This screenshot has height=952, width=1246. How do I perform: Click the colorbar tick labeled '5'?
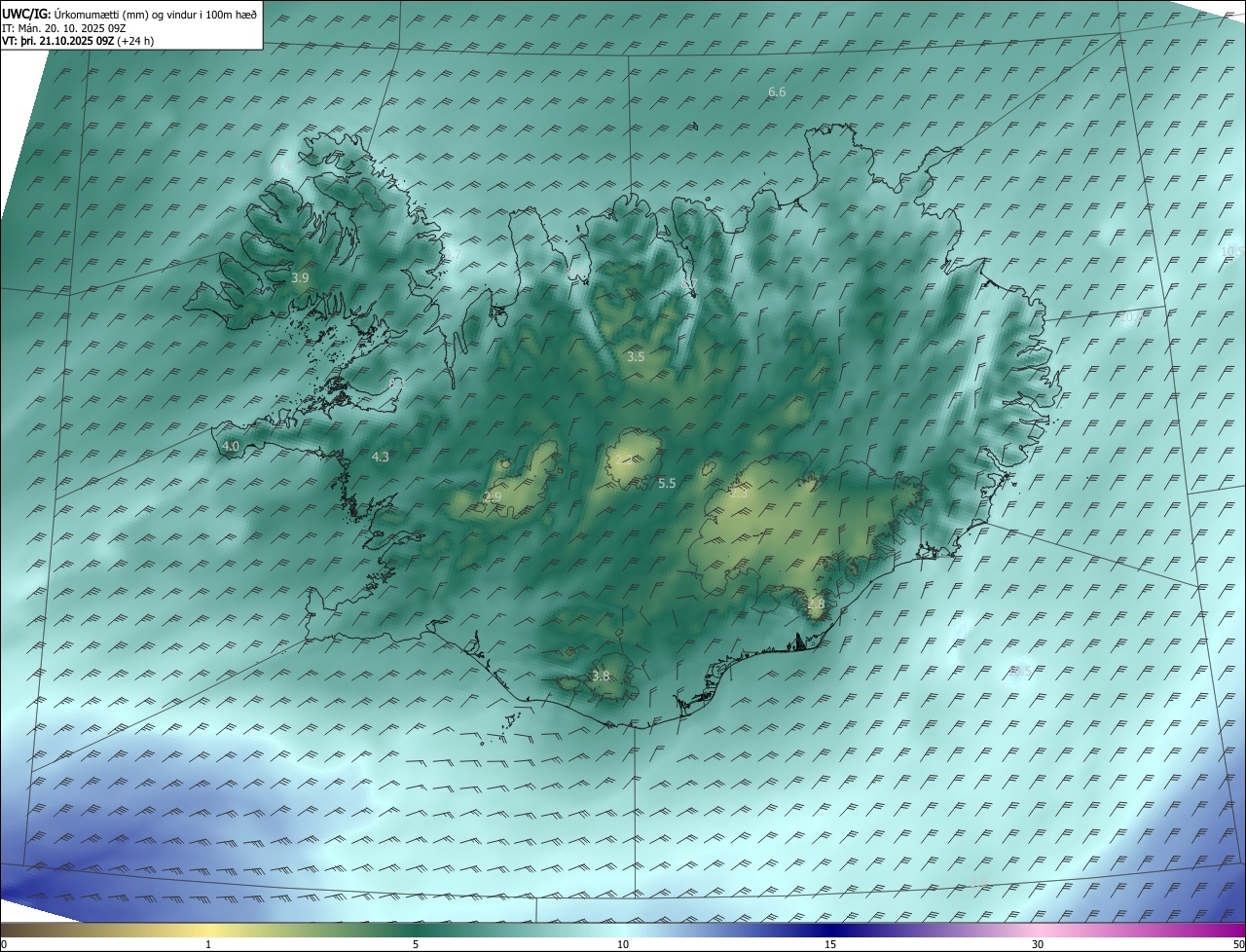tap(416, 944)
